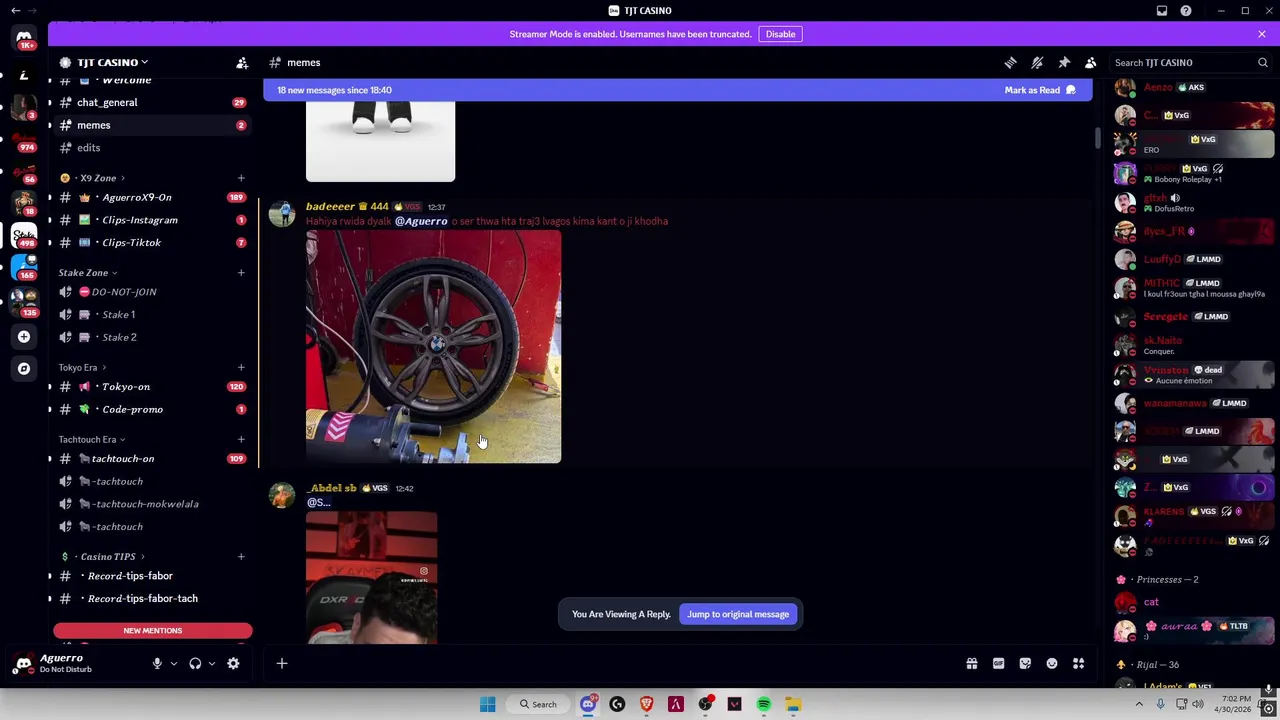
Task: Open Discord Help icon
Action: (1186, 11)
